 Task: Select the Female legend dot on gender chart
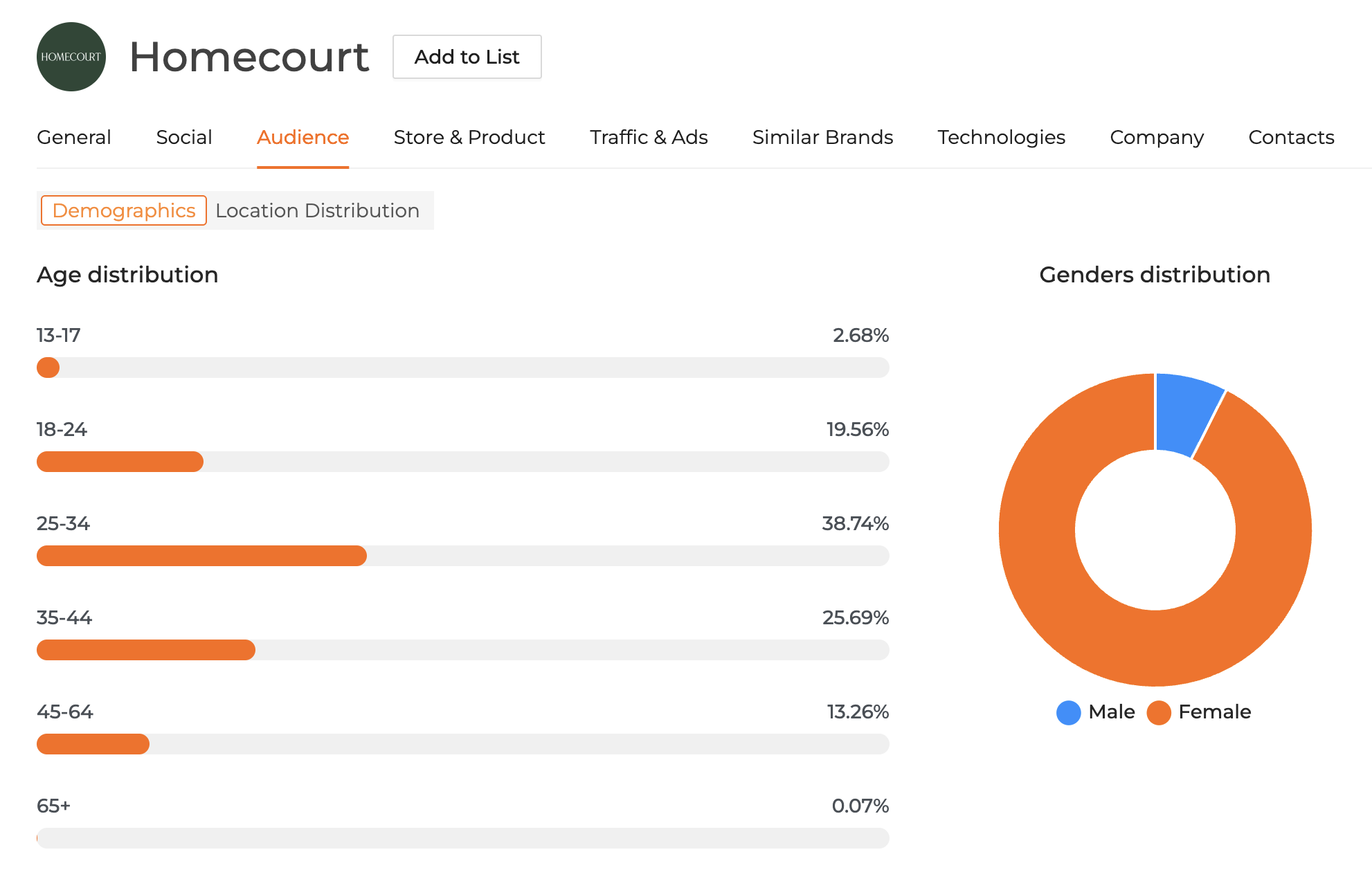click(1158, 712)
